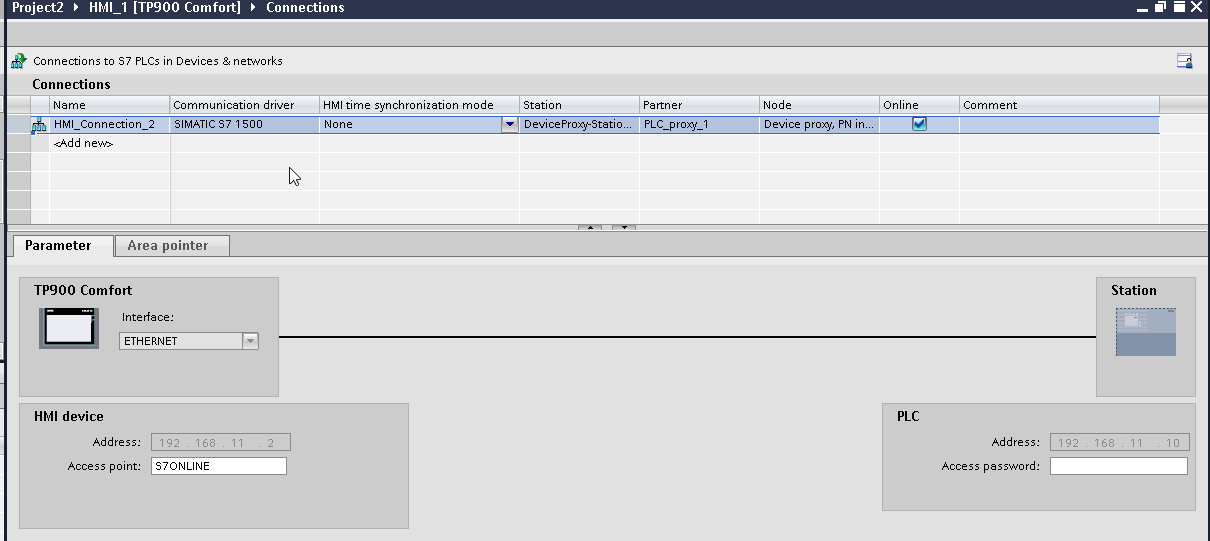1210x541 pixels.
Task: Click the Station column header
Action: [x=580, y=105]
